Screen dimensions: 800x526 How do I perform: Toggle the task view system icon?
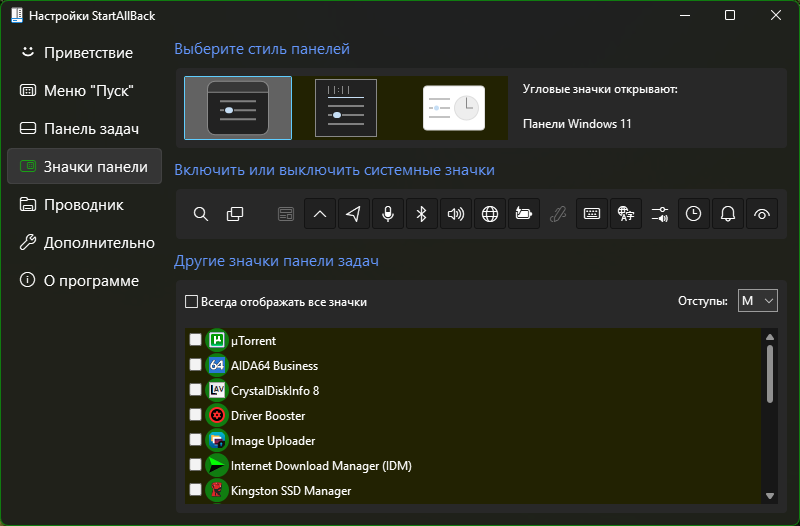[x=235, y=214]
